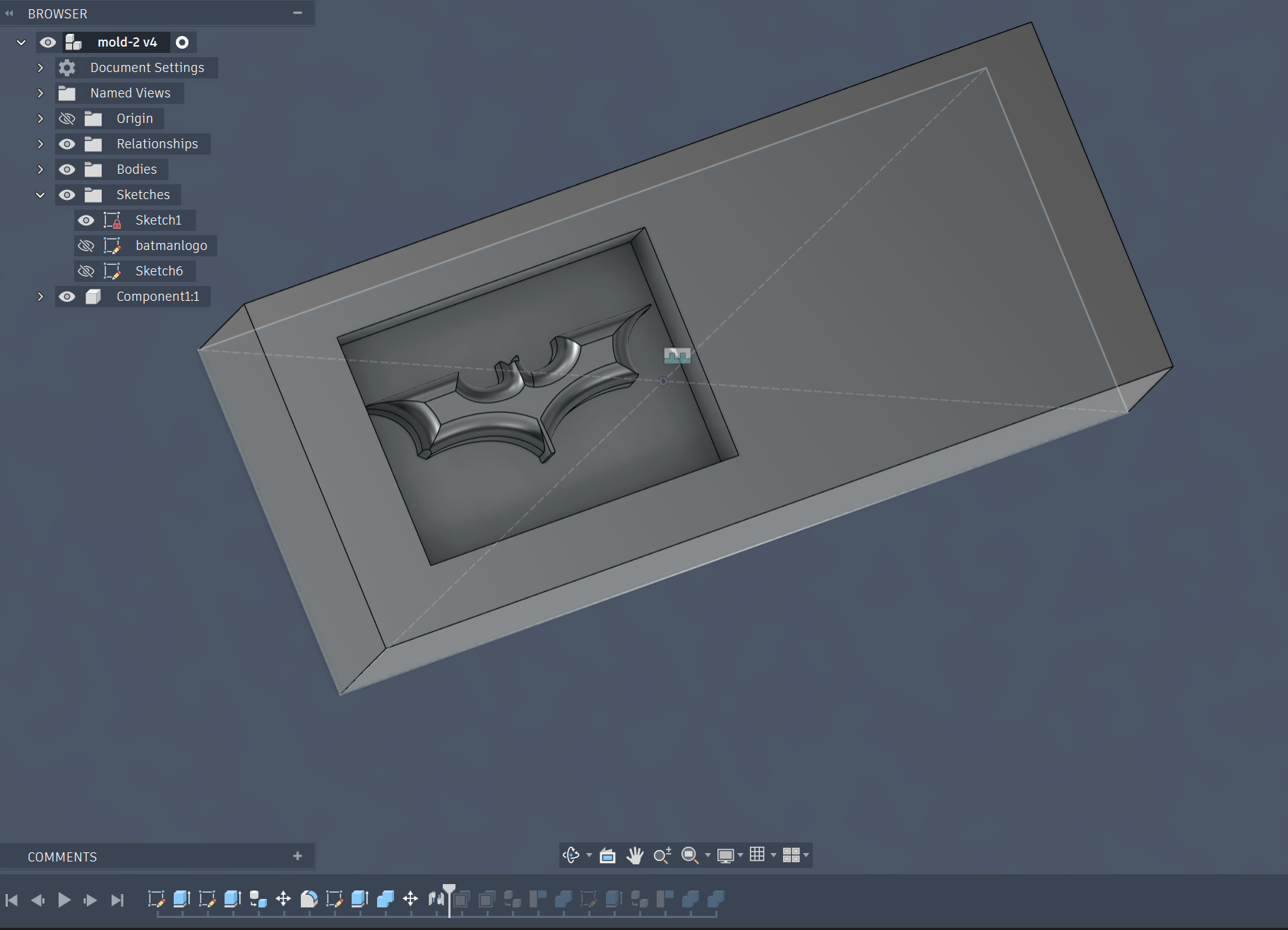Expand Document Settings node
This screenshot has height=930, width=1288.
coord(40,68)
